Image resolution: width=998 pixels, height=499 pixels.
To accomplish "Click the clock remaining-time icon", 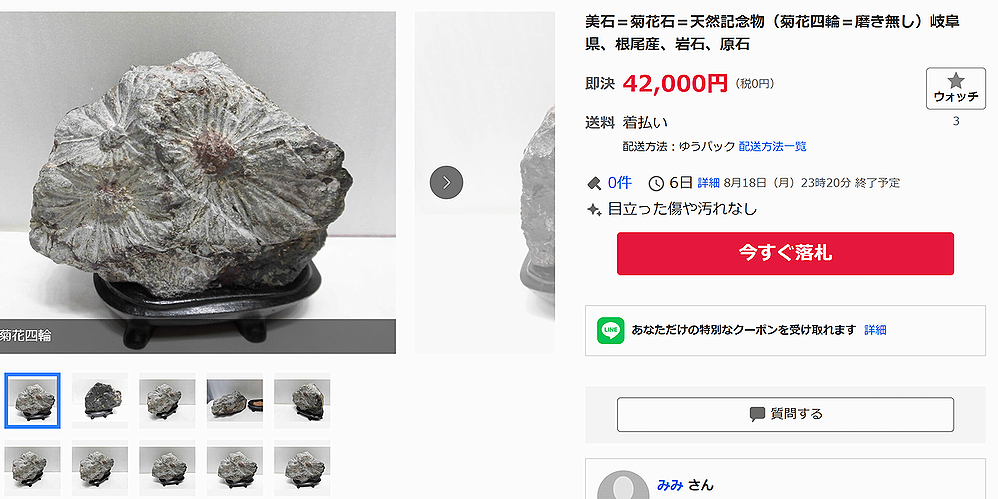I will 656,184.
